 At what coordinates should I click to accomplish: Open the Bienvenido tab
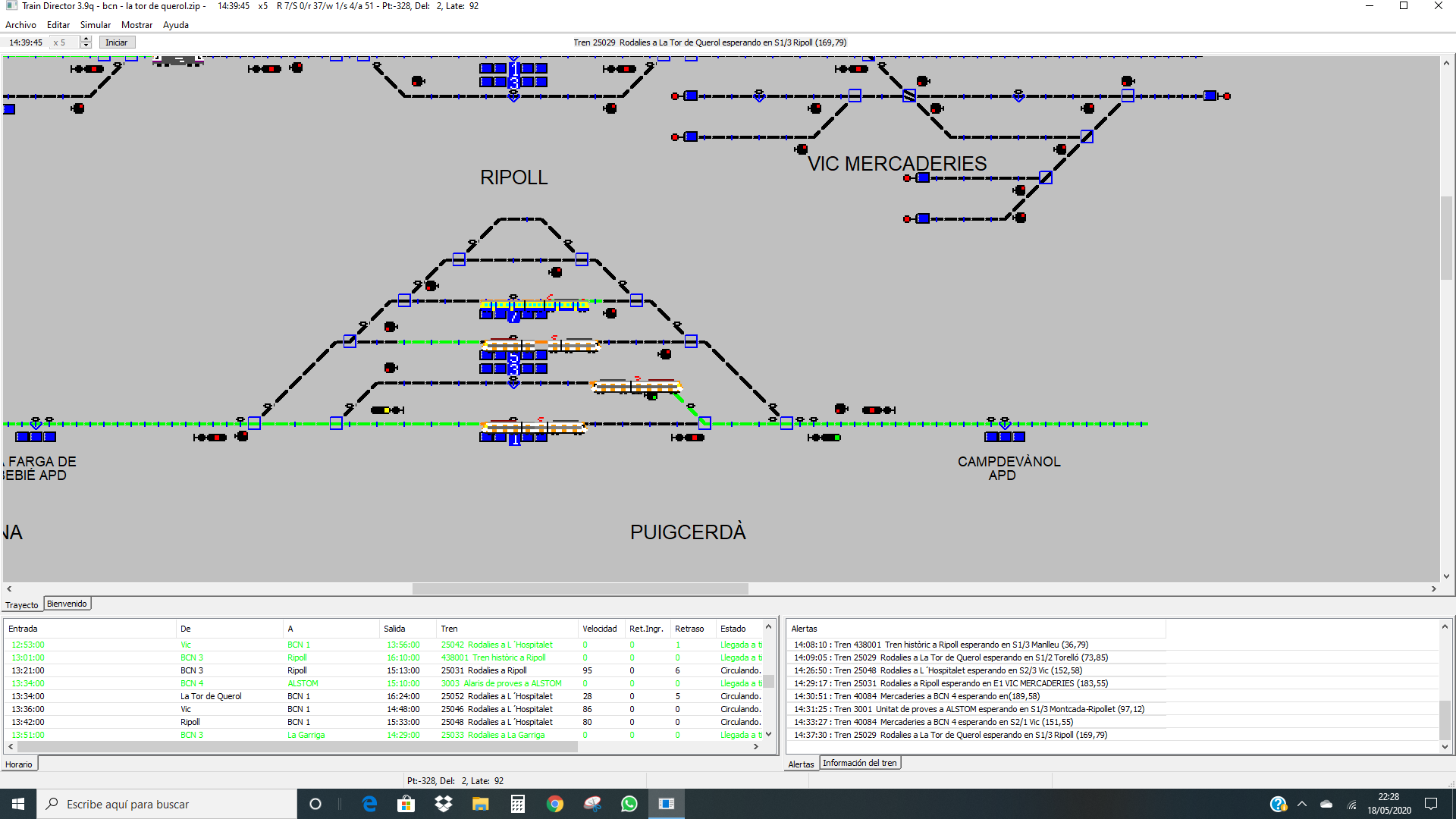click(67, 604)
